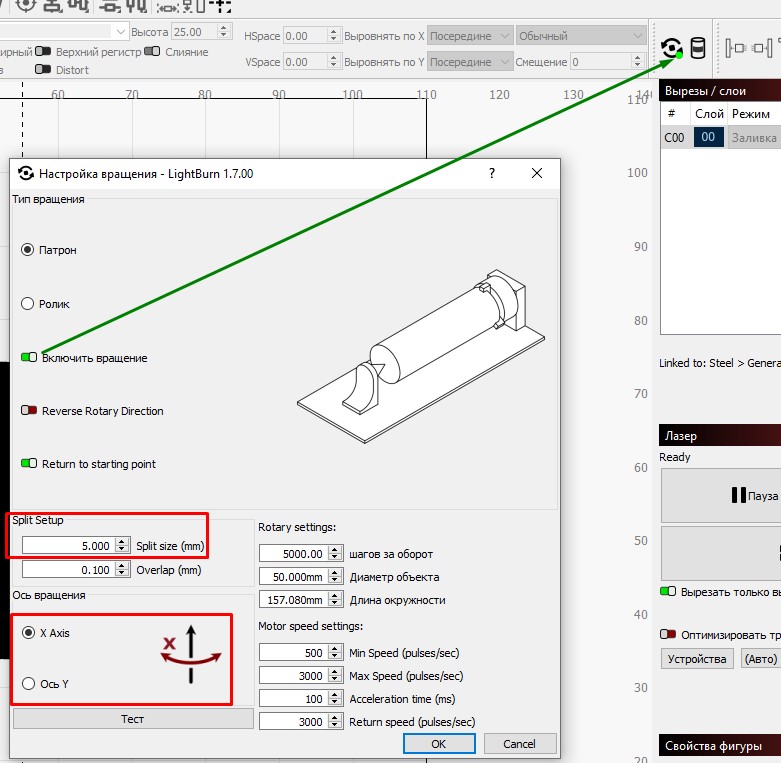Confirm the dialog with OK
This screenshot has width=781, height=763.
coord(438,744)
